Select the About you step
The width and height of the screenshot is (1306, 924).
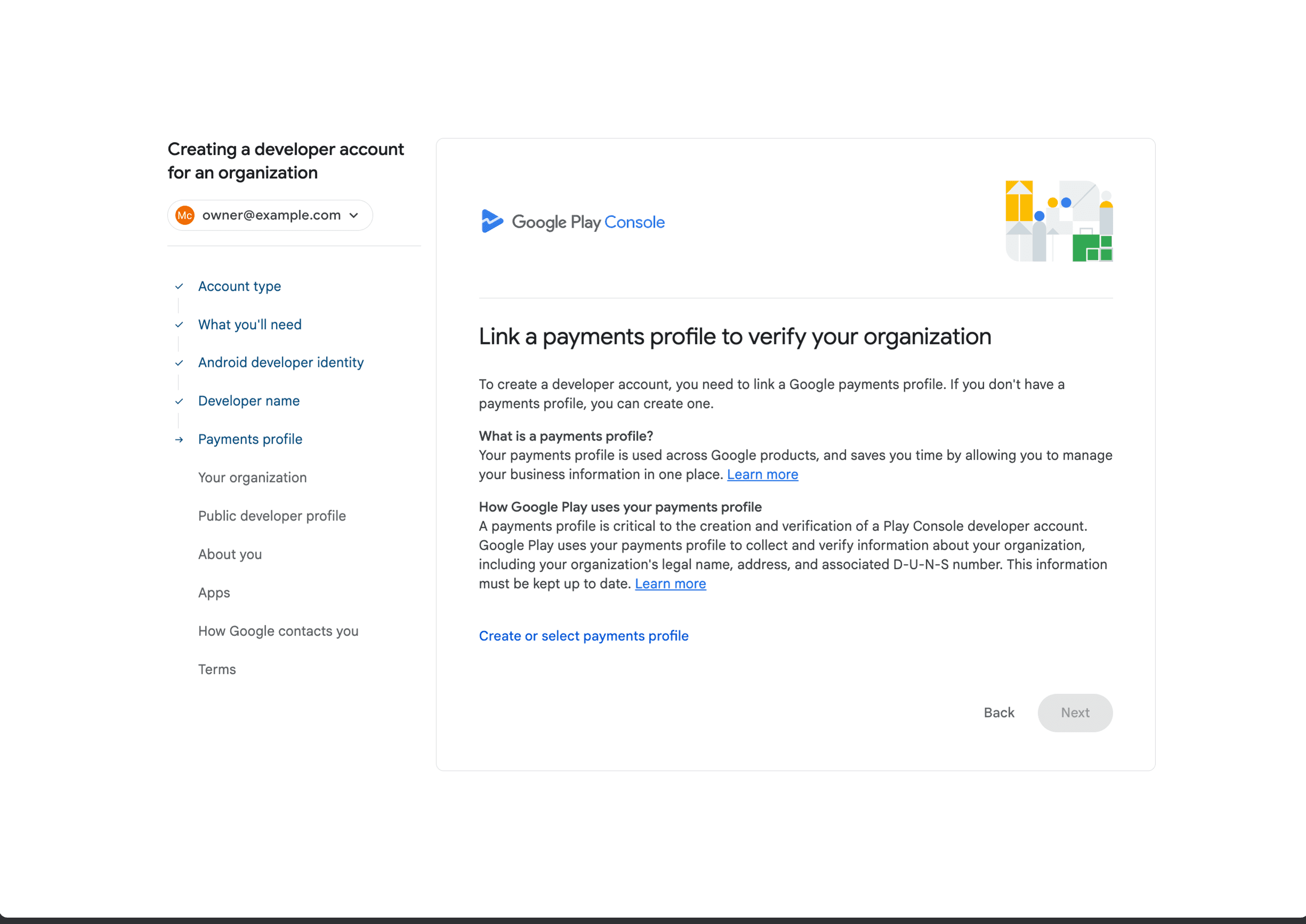pos(230,554)
